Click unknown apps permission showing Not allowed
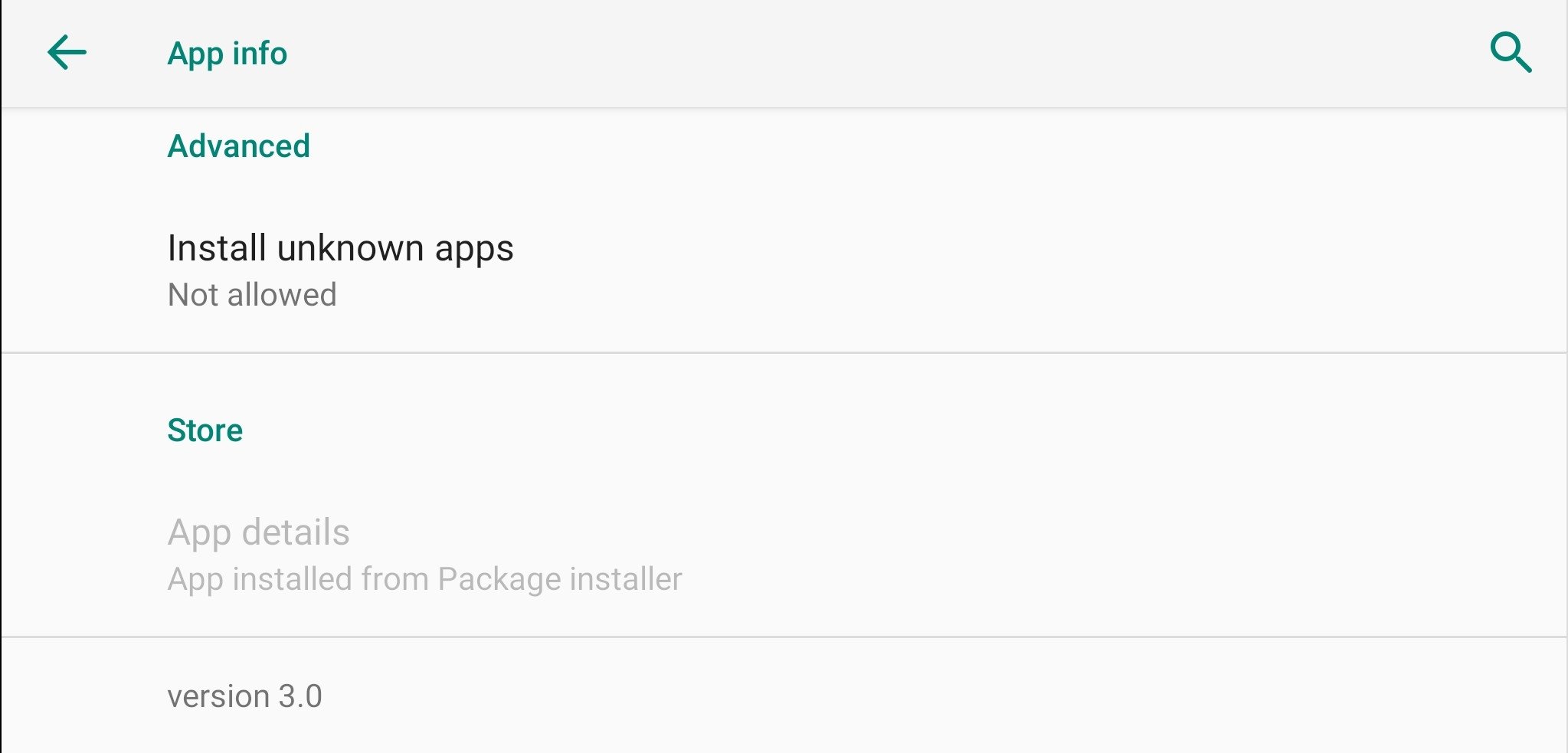1568x753 pixels. pyautogui.click(x=784, y=270)
